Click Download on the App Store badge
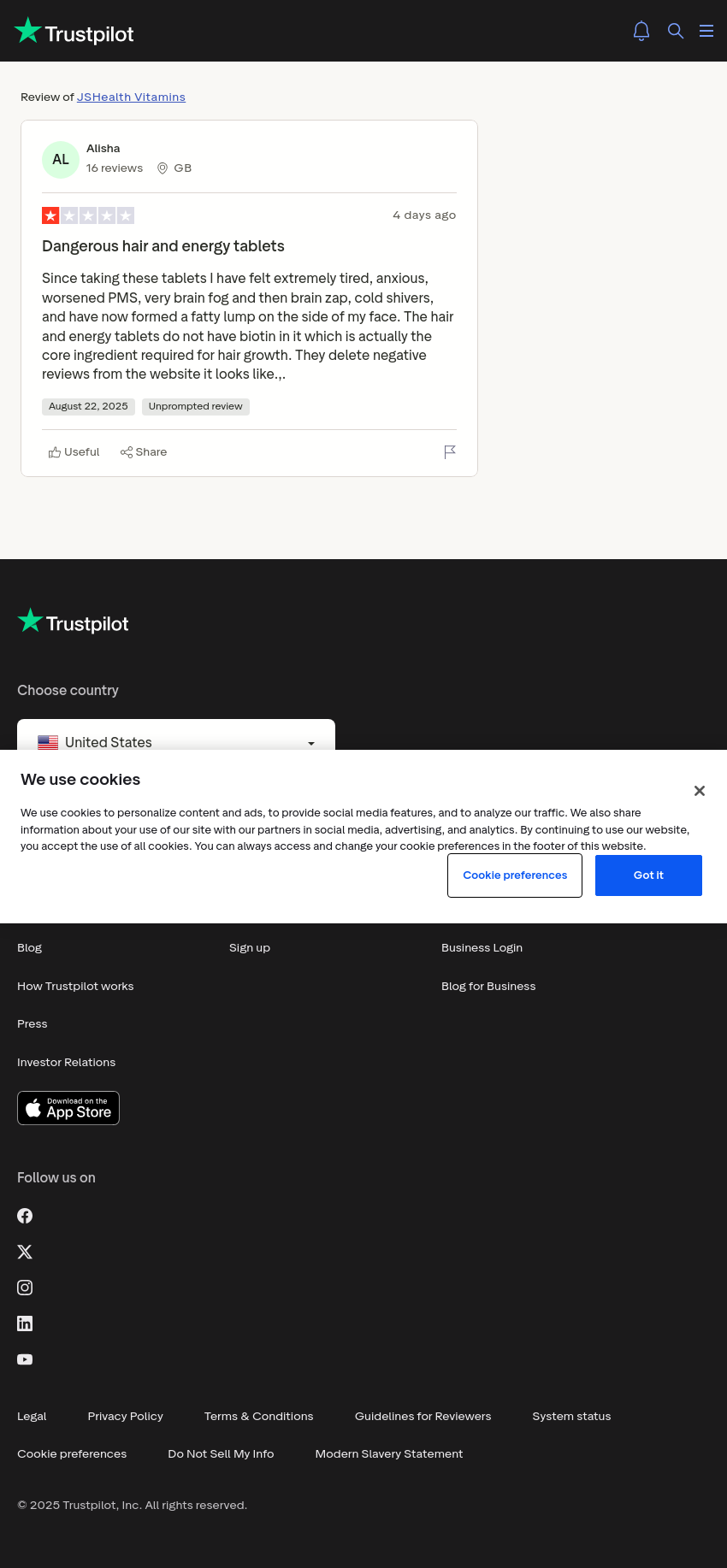 68,1108
